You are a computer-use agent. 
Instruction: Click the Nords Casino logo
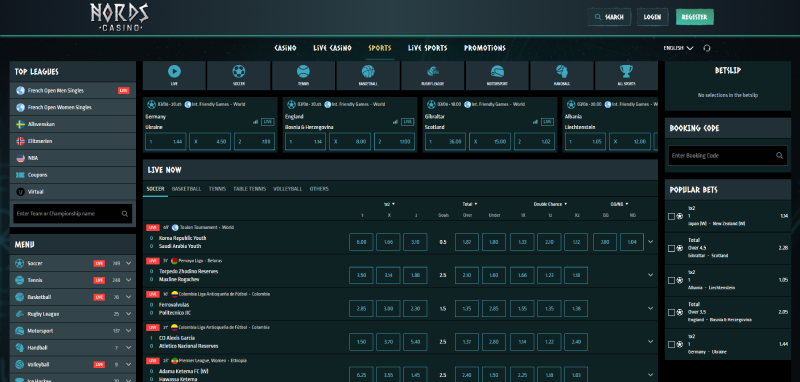(119, 17)
